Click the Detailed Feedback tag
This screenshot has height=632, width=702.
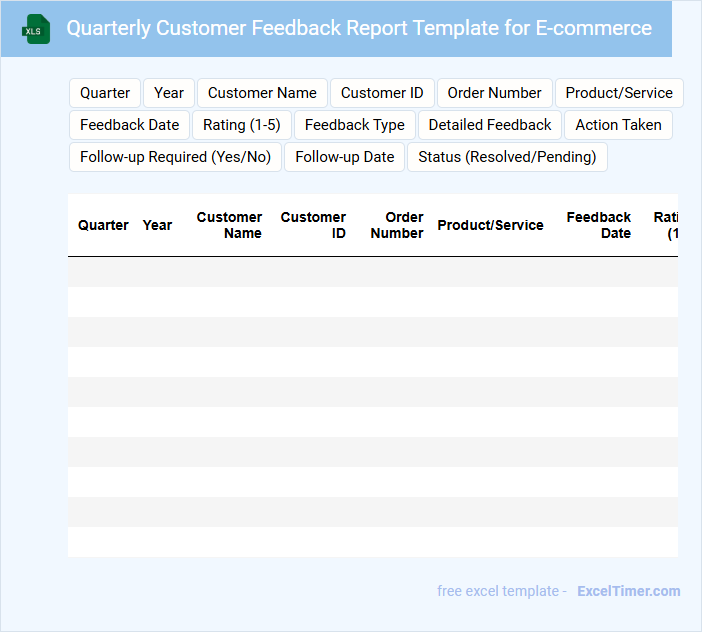(x=490, y=125)
